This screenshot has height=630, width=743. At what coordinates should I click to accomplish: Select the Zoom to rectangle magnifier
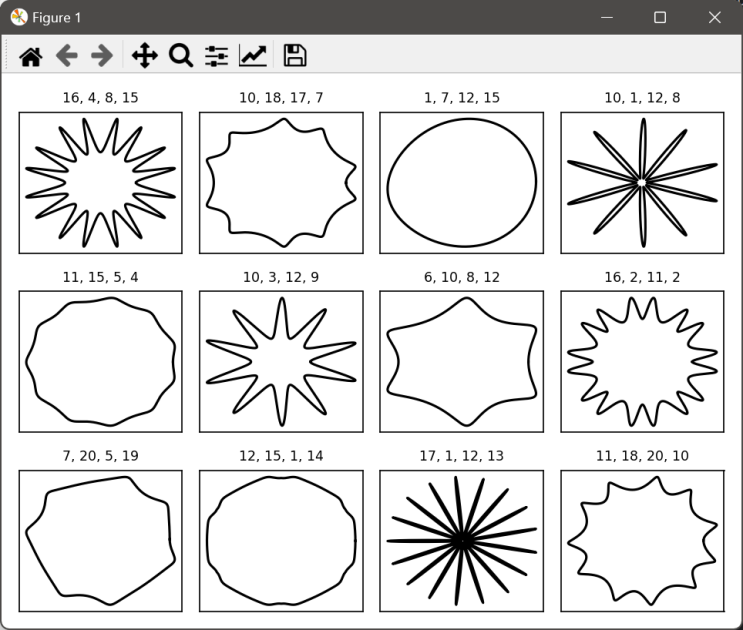[x=181, y=56]
